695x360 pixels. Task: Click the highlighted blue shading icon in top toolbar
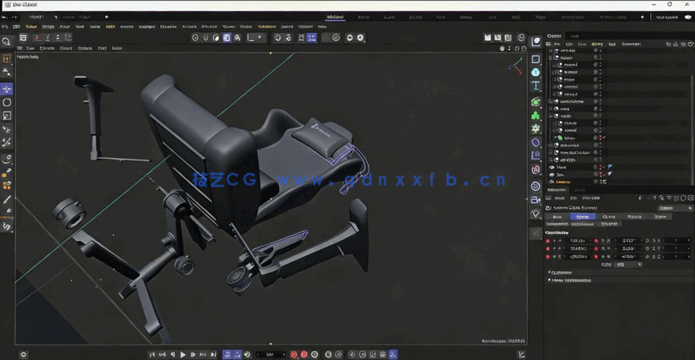227,38
